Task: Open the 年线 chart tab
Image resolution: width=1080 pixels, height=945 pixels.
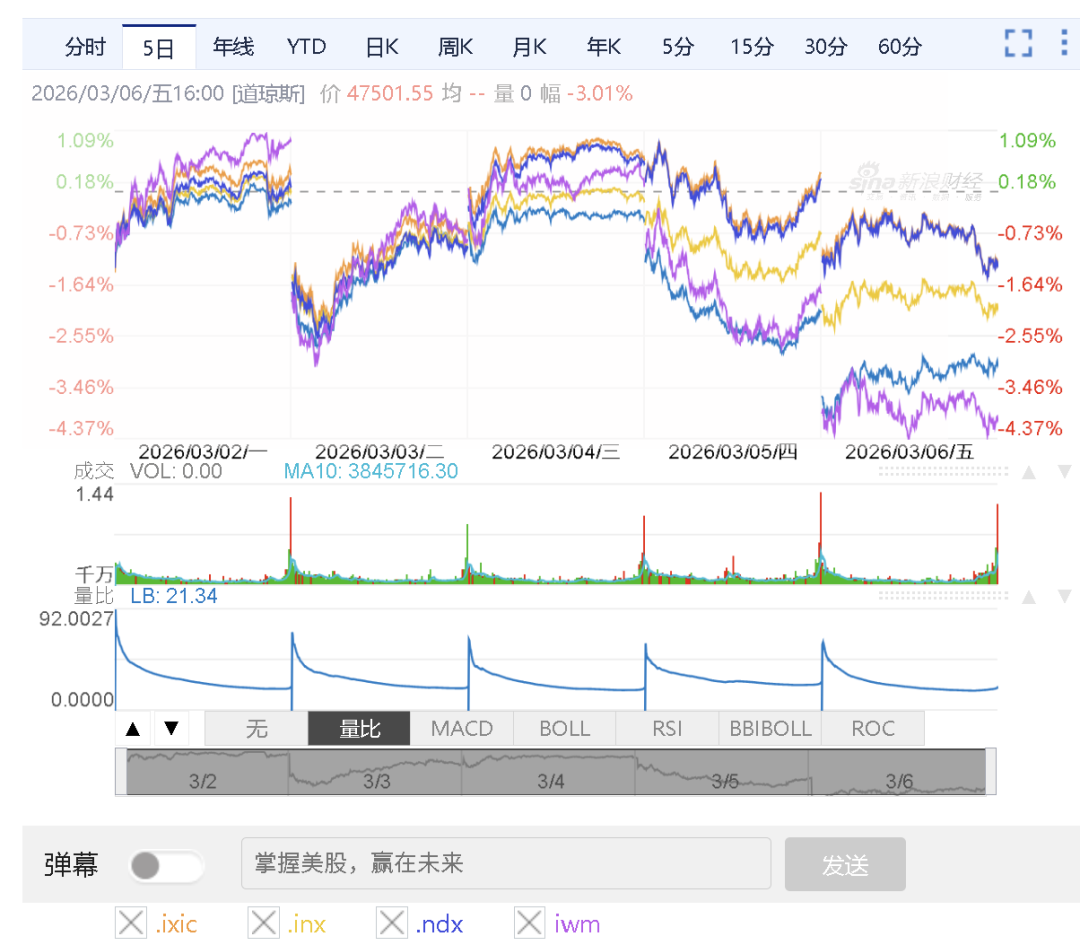Action: coord(233,47)
